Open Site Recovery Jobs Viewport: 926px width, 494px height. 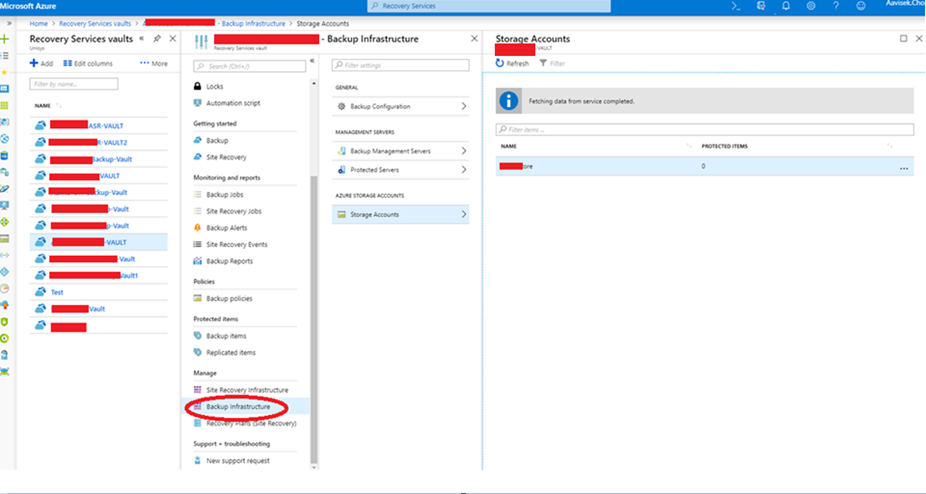click(234, 211)
